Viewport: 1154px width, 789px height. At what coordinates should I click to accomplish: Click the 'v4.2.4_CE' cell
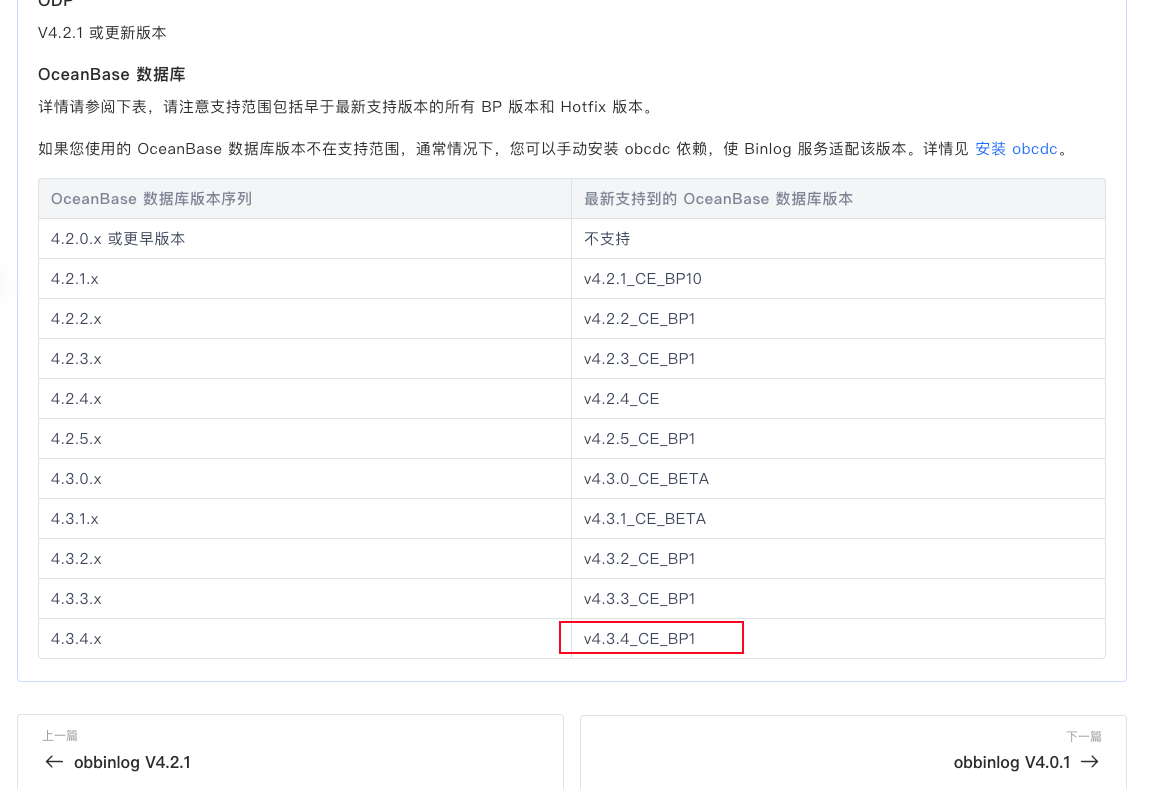[x=838, y=398]
